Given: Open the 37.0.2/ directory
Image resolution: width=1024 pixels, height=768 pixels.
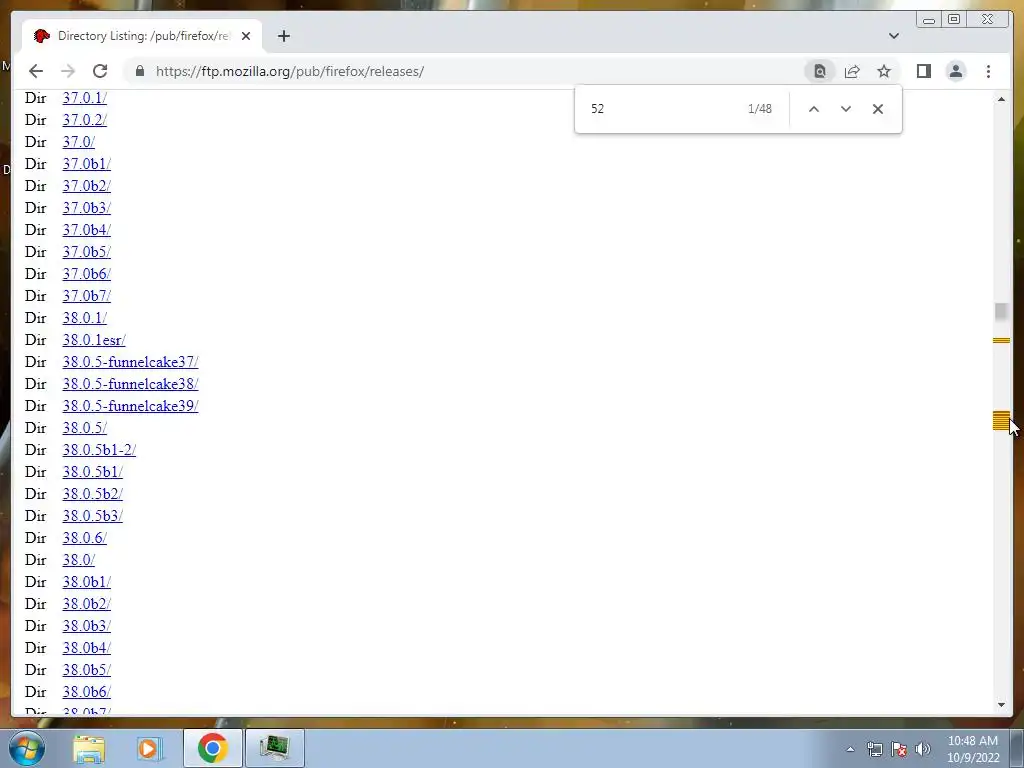Looking at the screenshot, I should tap(84, 120).
